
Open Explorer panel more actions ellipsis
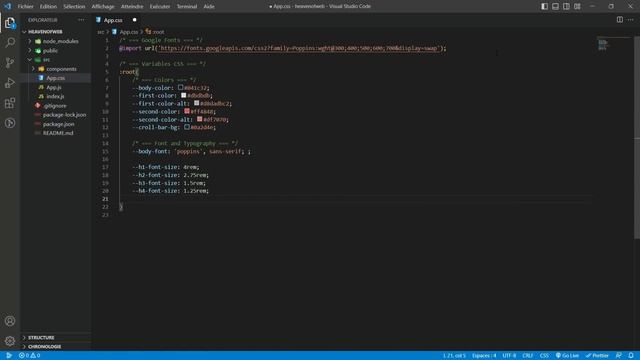coord(81,20)
